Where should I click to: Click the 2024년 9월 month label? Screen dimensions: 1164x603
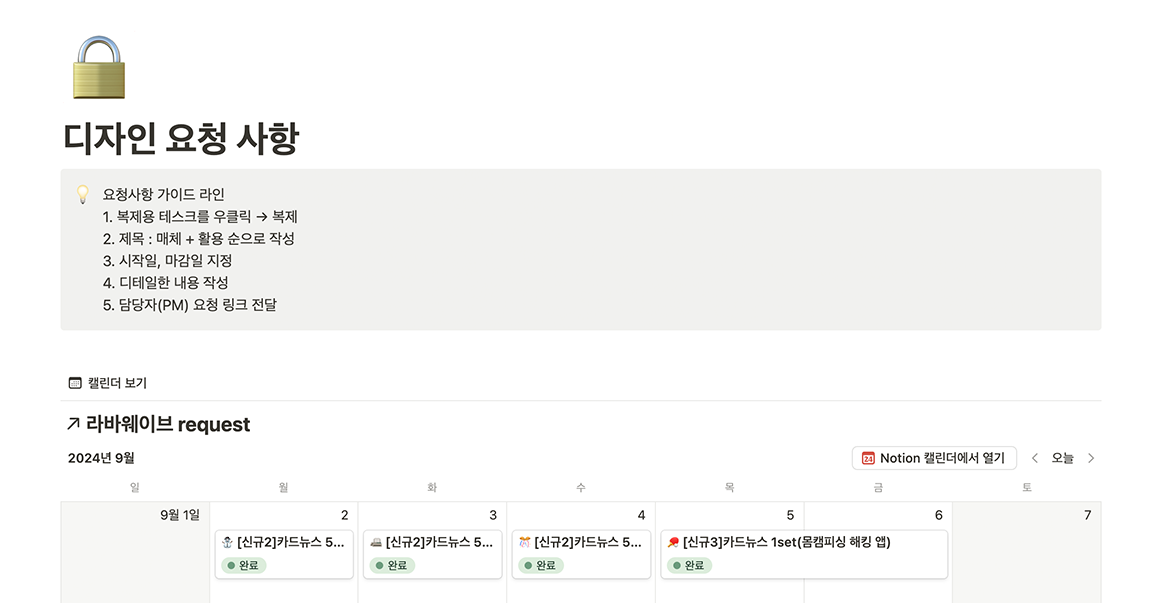tap(101, 458)
